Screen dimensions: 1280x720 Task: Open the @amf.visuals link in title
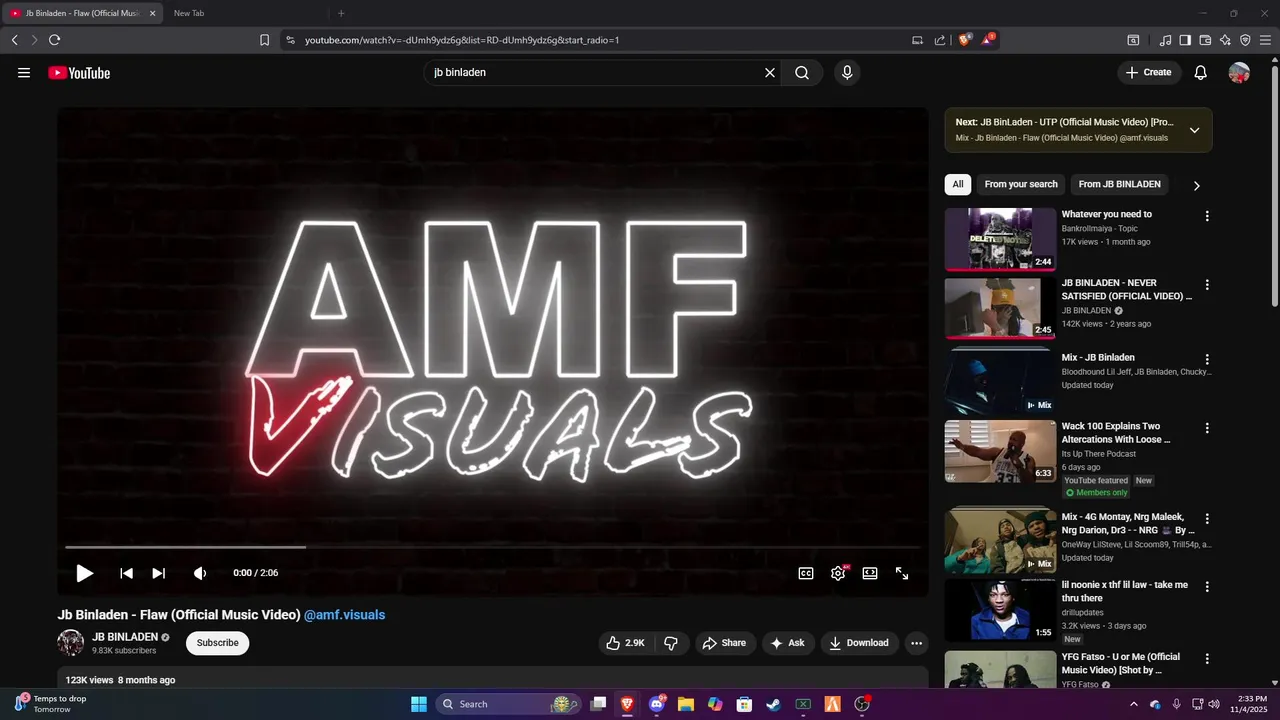point(344,615)
